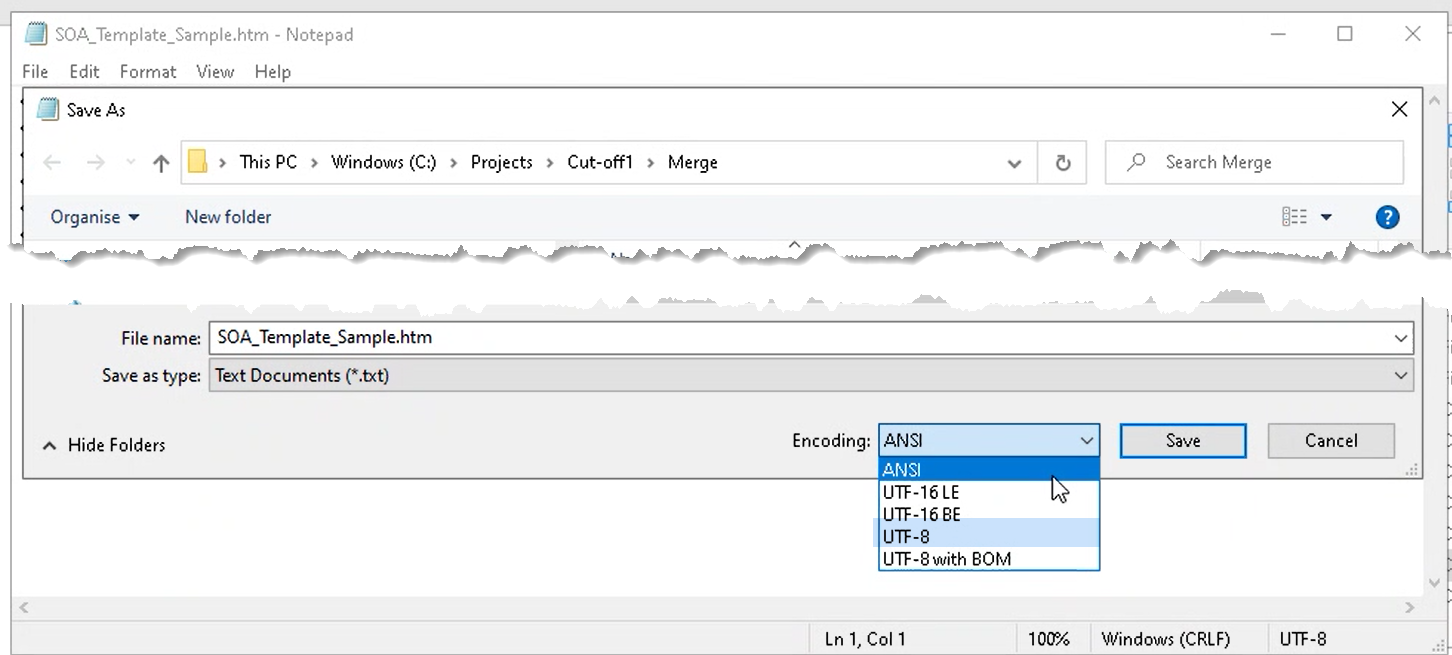Cancel the Save As dialog
The width and height of the screenshot is (1452, 655).
1331,441
